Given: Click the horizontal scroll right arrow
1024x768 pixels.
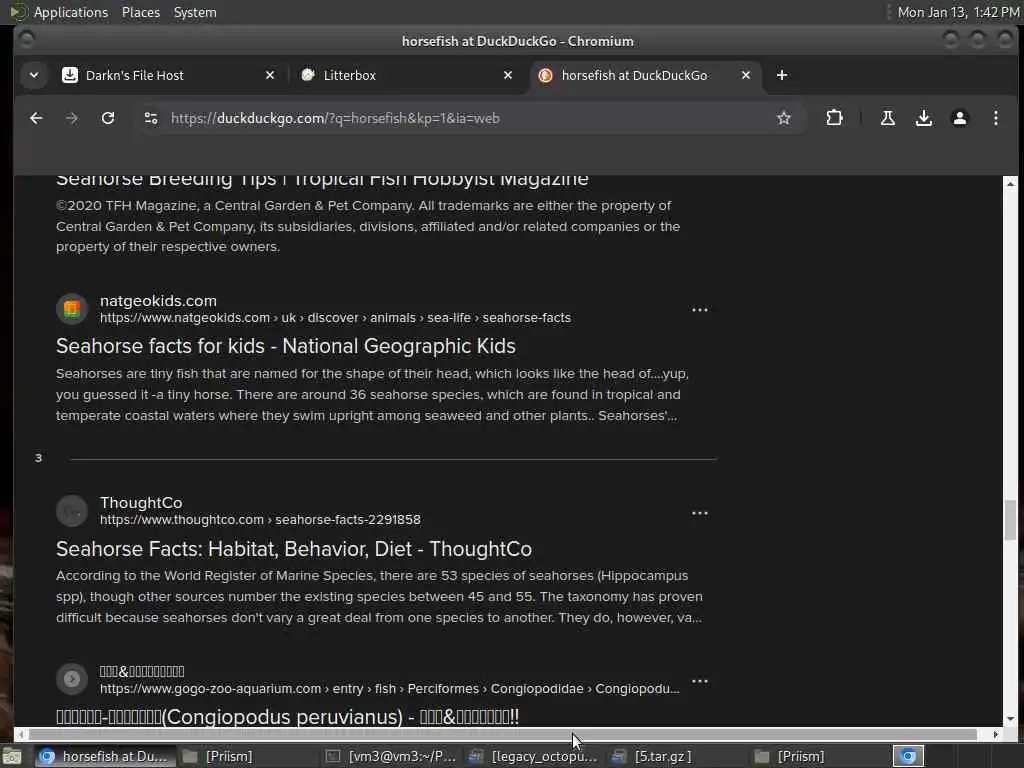Looking at the screenshot, I should [995, 734].
